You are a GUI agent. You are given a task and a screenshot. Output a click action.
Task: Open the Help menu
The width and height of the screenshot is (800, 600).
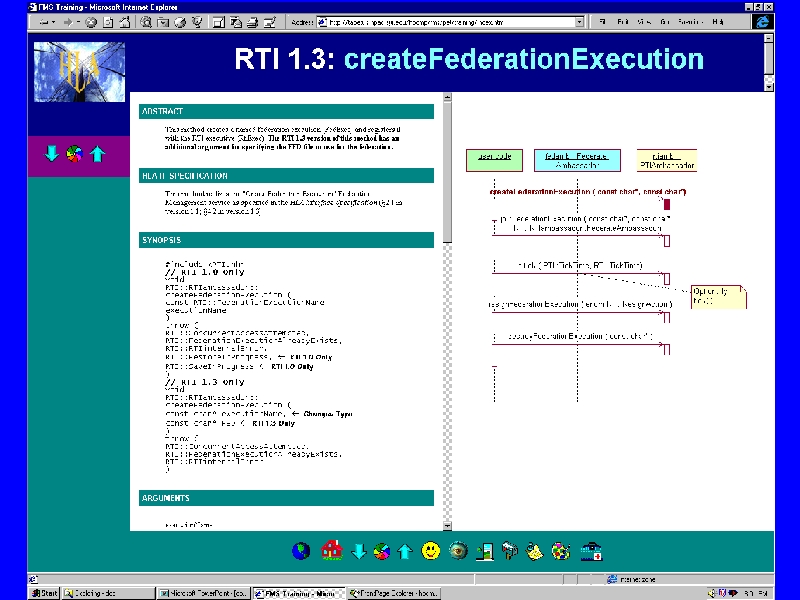coord(718,22)
